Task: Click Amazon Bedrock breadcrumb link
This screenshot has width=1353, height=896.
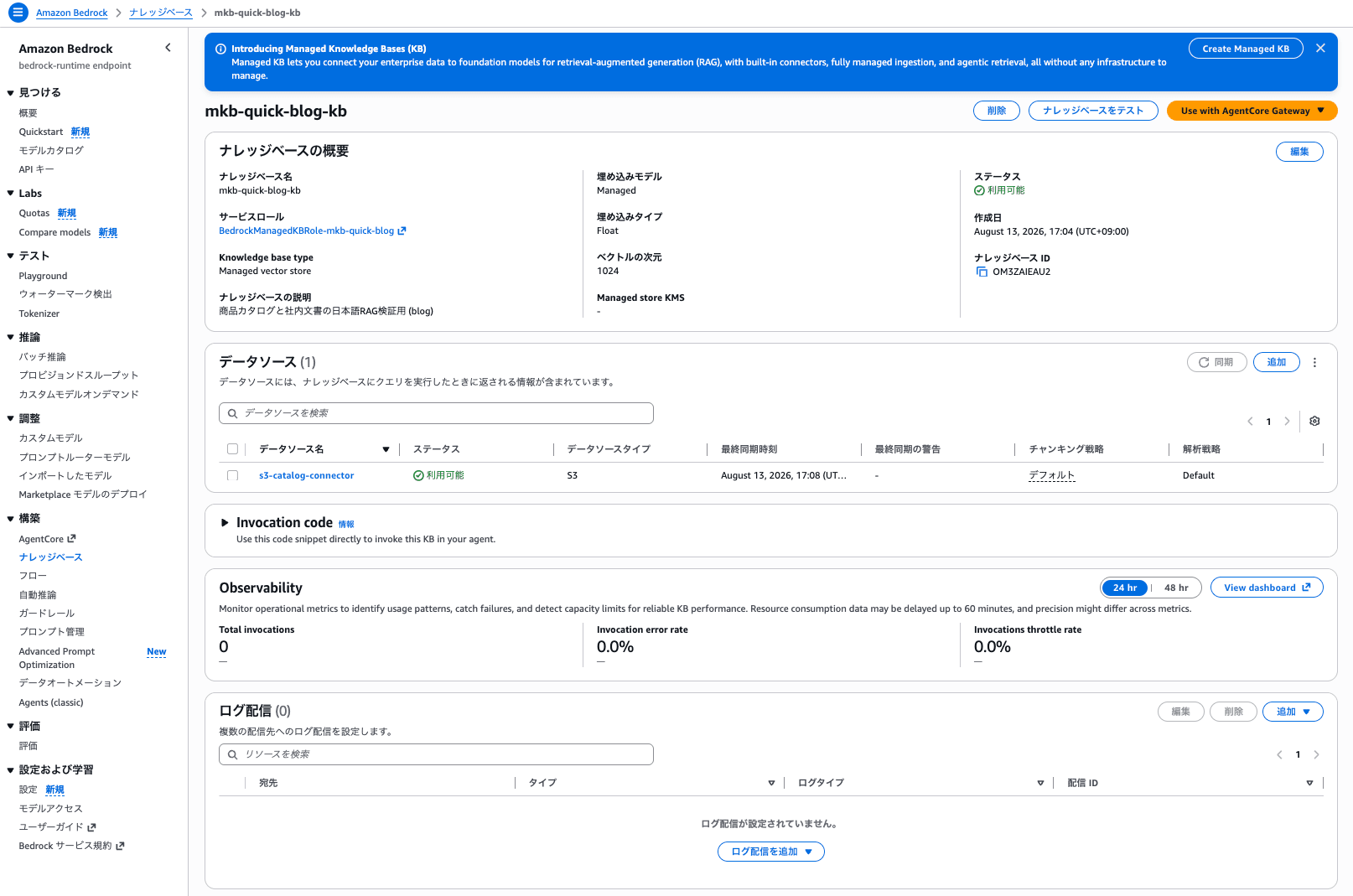Action: coord(72,13)
